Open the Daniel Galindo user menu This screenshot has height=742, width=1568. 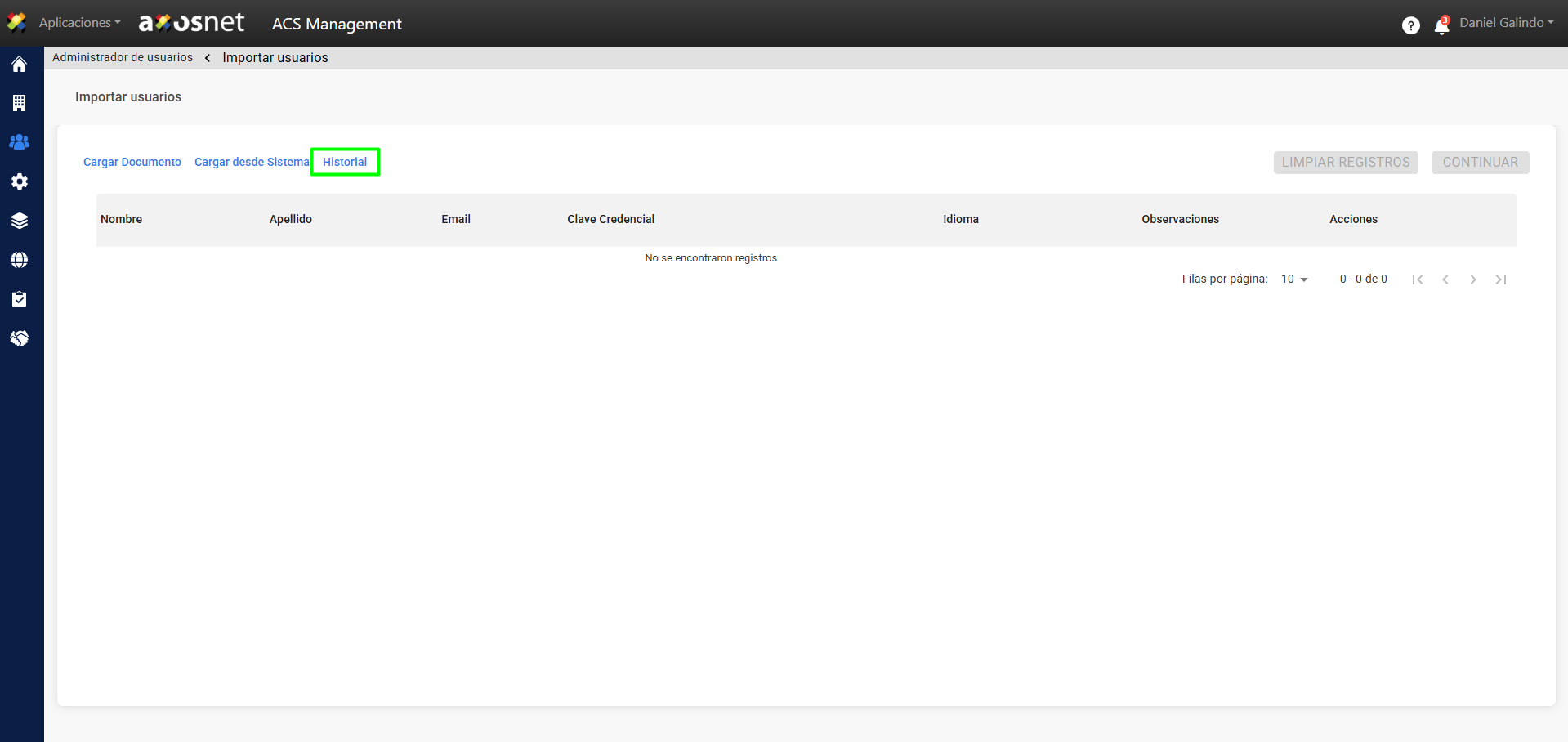pos(1506,23)
